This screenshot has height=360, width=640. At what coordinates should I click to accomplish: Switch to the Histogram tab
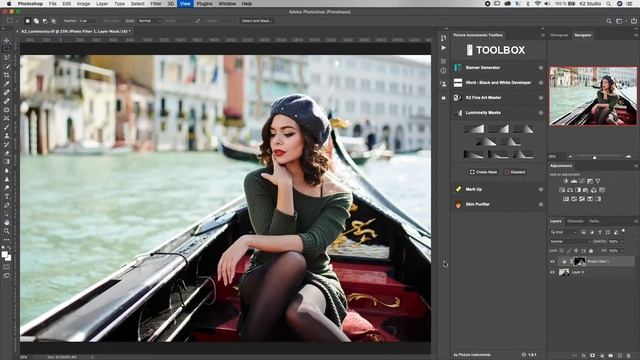point(559,35)
